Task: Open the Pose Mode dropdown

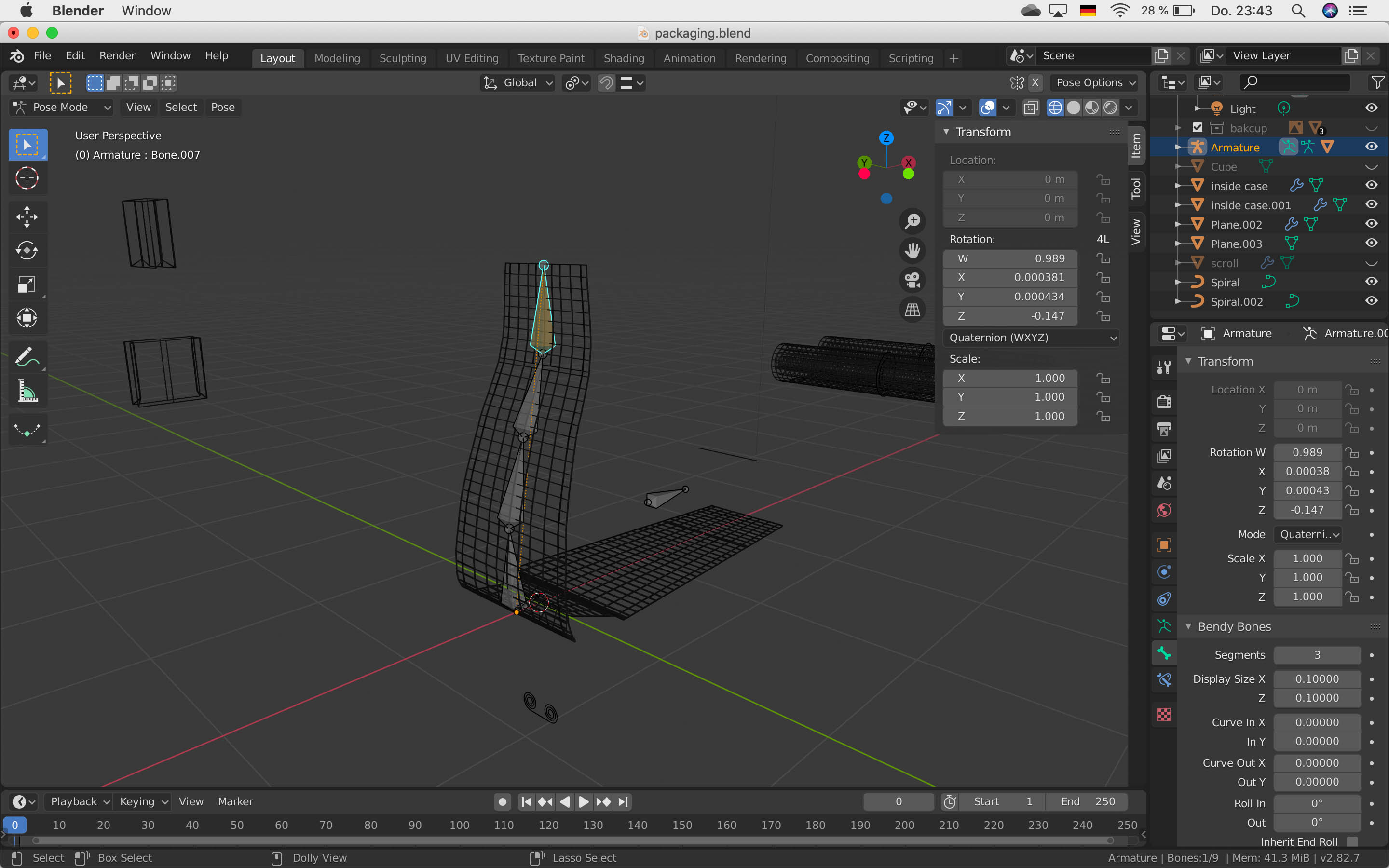Action: click(61, 108)
